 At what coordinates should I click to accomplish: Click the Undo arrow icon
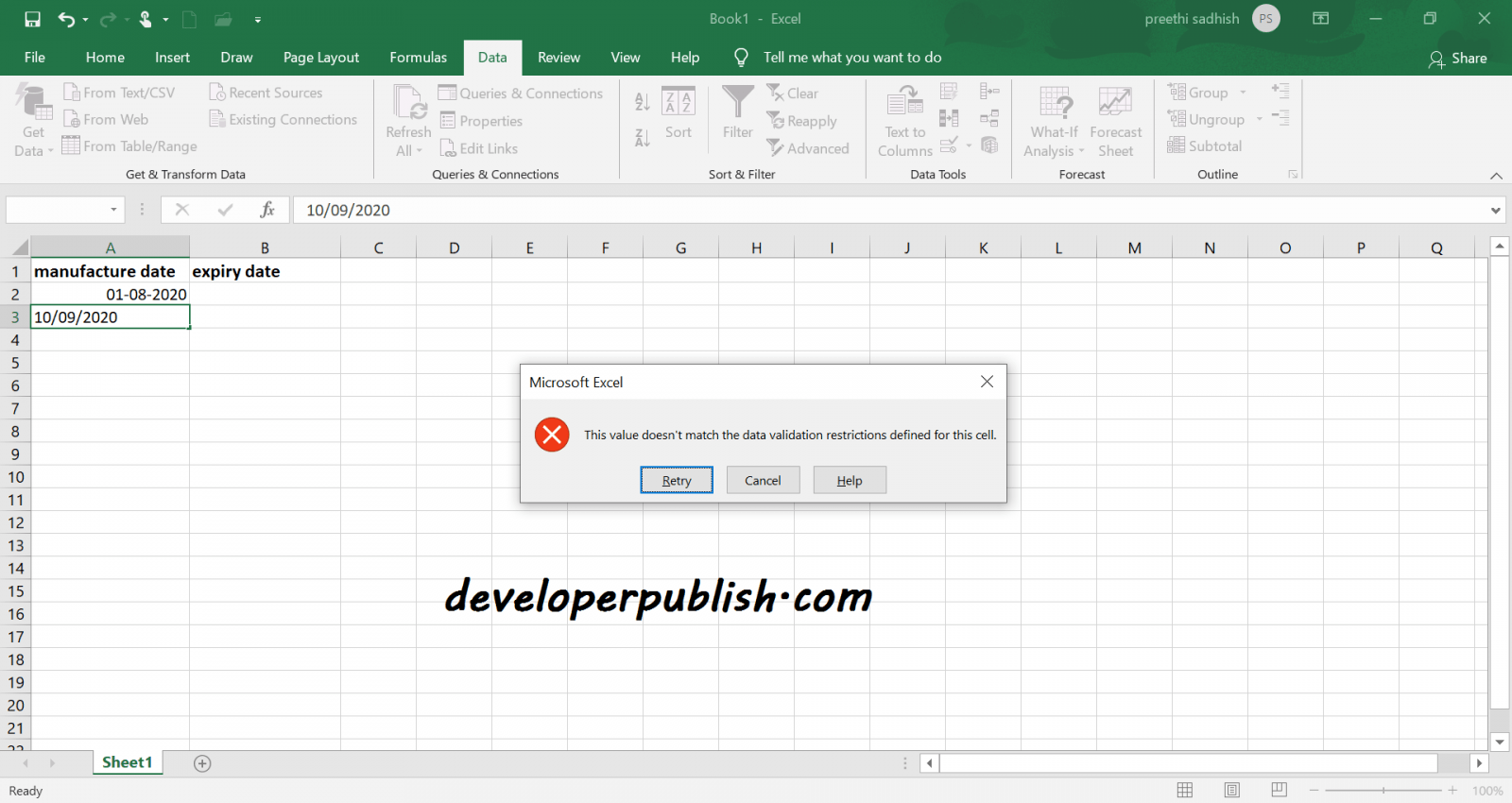pos(66,19)
